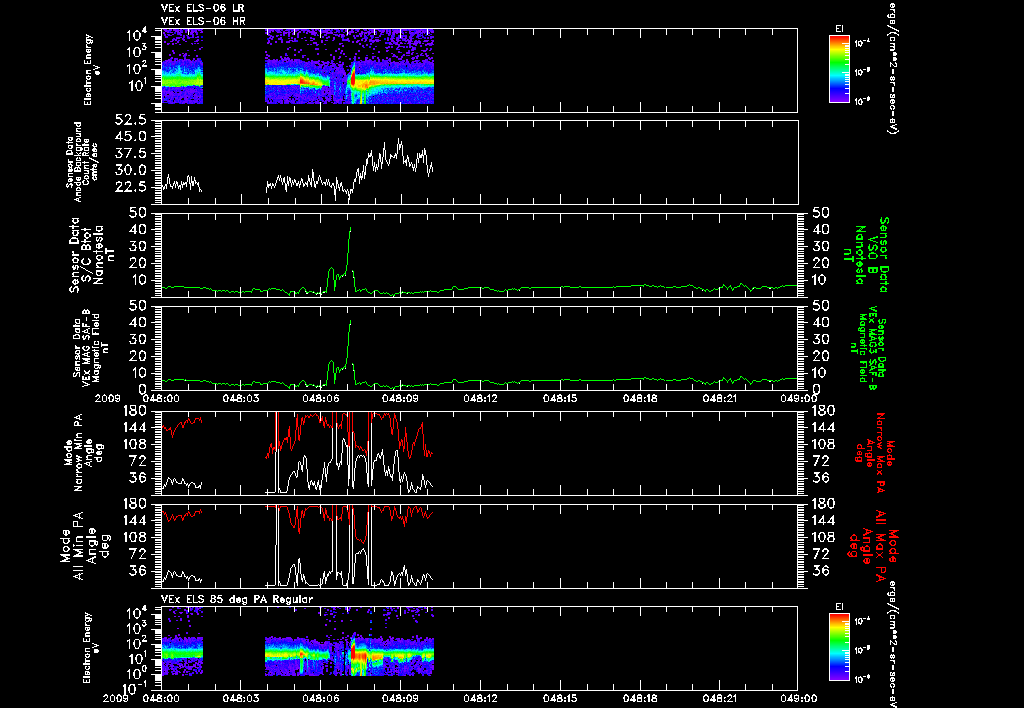Click '048:21' on the bottom time axis
The image size is (1024, 708).
tap(720, 698)
